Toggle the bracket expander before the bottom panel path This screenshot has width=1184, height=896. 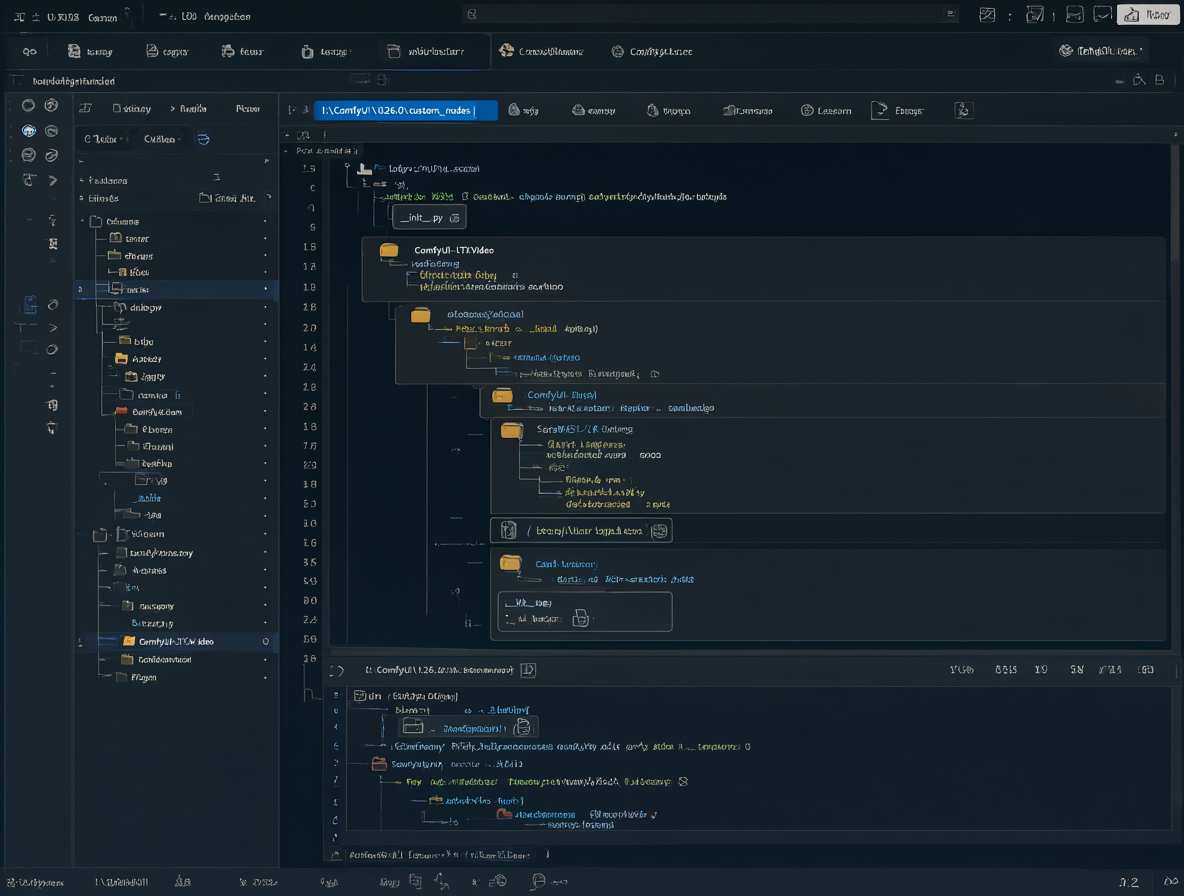click(x=337, y=670)
